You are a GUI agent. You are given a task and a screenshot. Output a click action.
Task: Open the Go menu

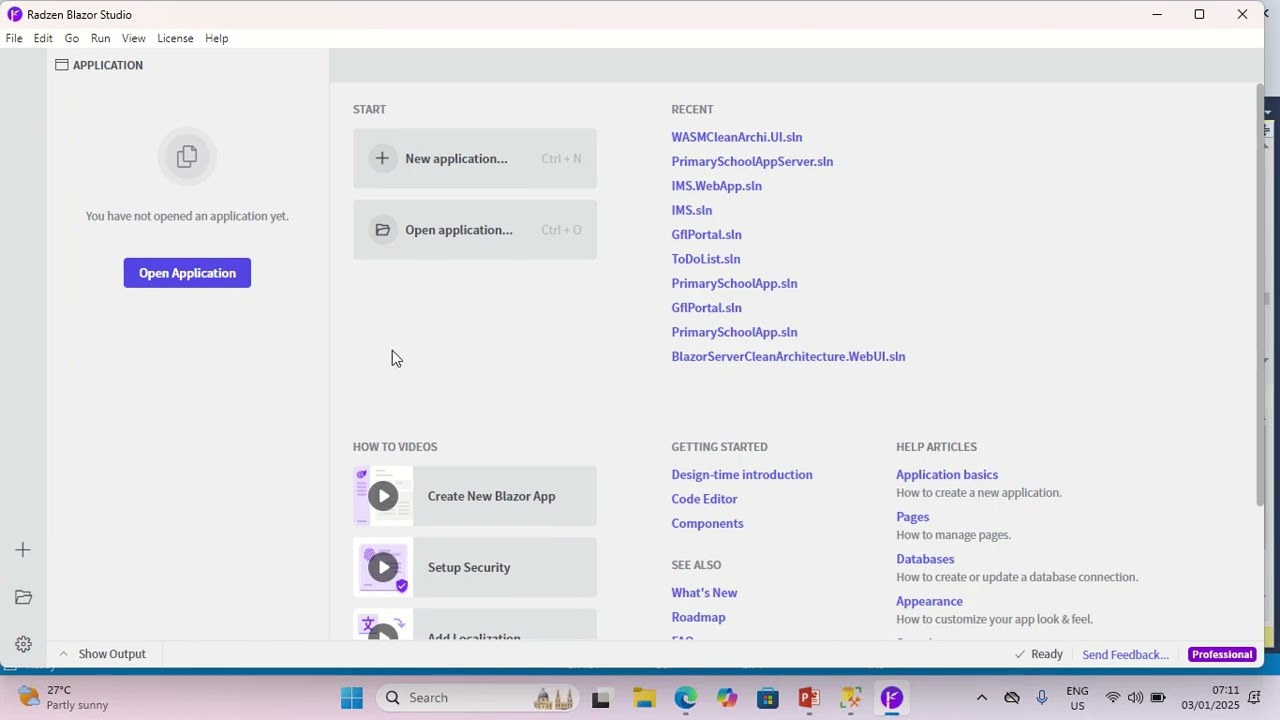tap(72, 38)
